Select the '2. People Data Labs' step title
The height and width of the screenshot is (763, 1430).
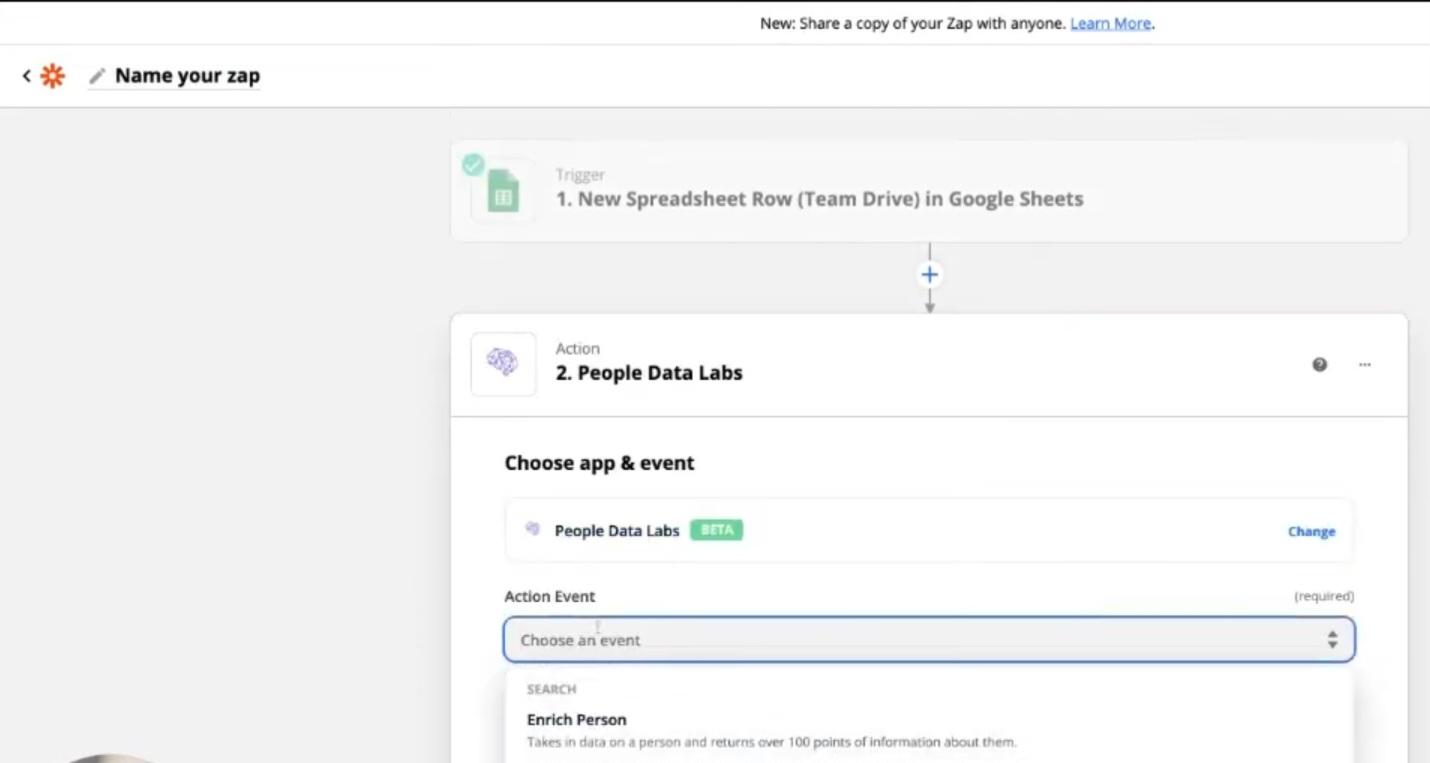pyautogui.click(x=649, y=373)
